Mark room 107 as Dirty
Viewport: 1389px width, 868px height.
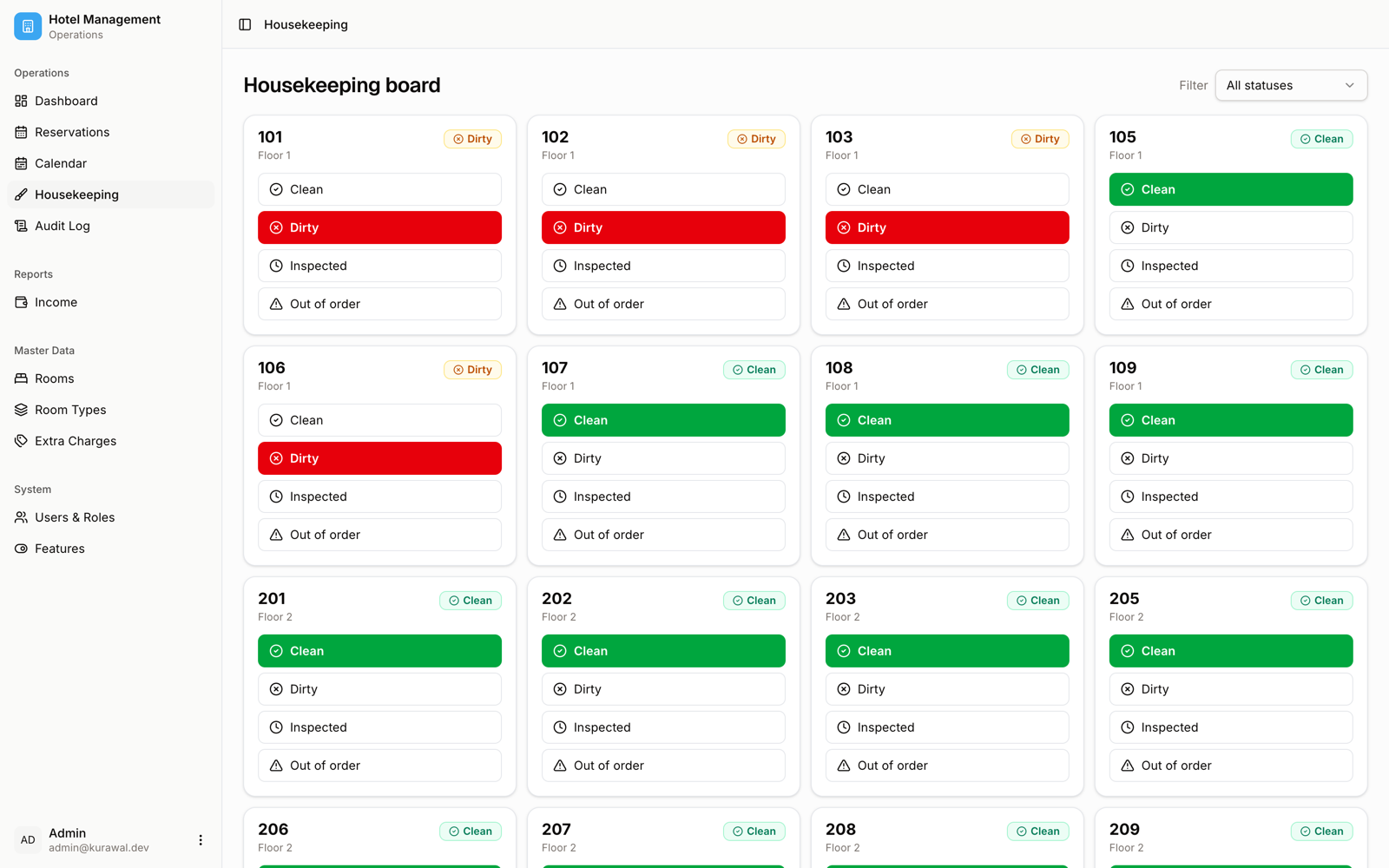[x=663, y=458]
